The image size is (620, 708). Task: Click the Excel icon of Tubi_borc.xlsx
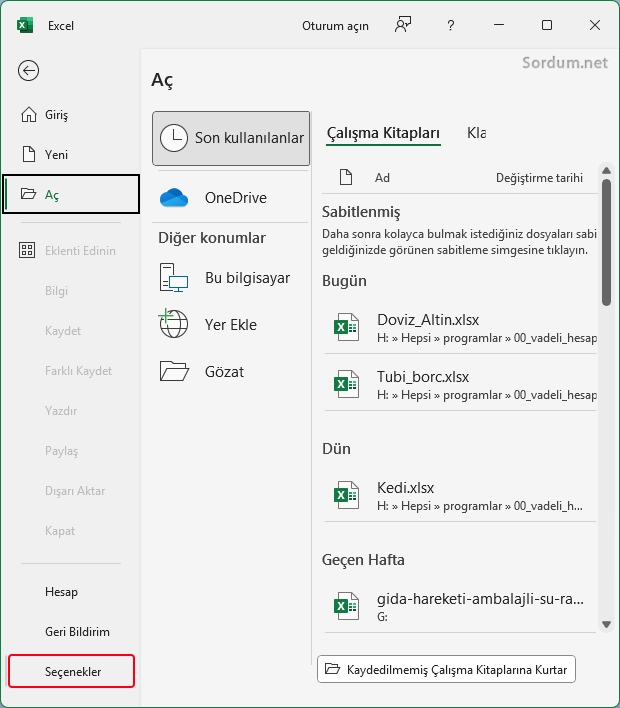point(346,384)
